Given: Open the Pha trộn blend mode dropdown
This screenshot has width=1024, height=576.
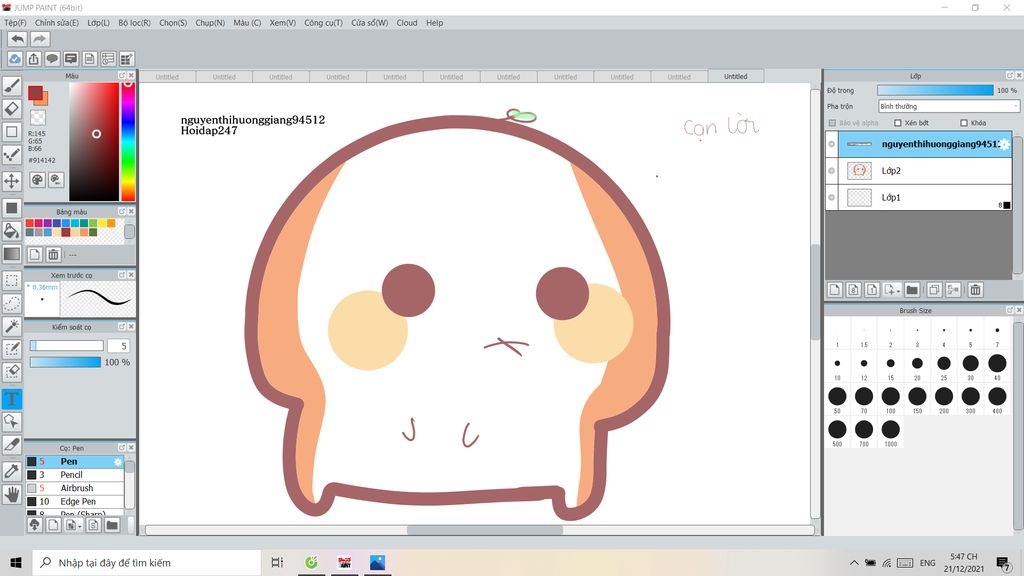Looking at the screenshot, I should (948, 106).
